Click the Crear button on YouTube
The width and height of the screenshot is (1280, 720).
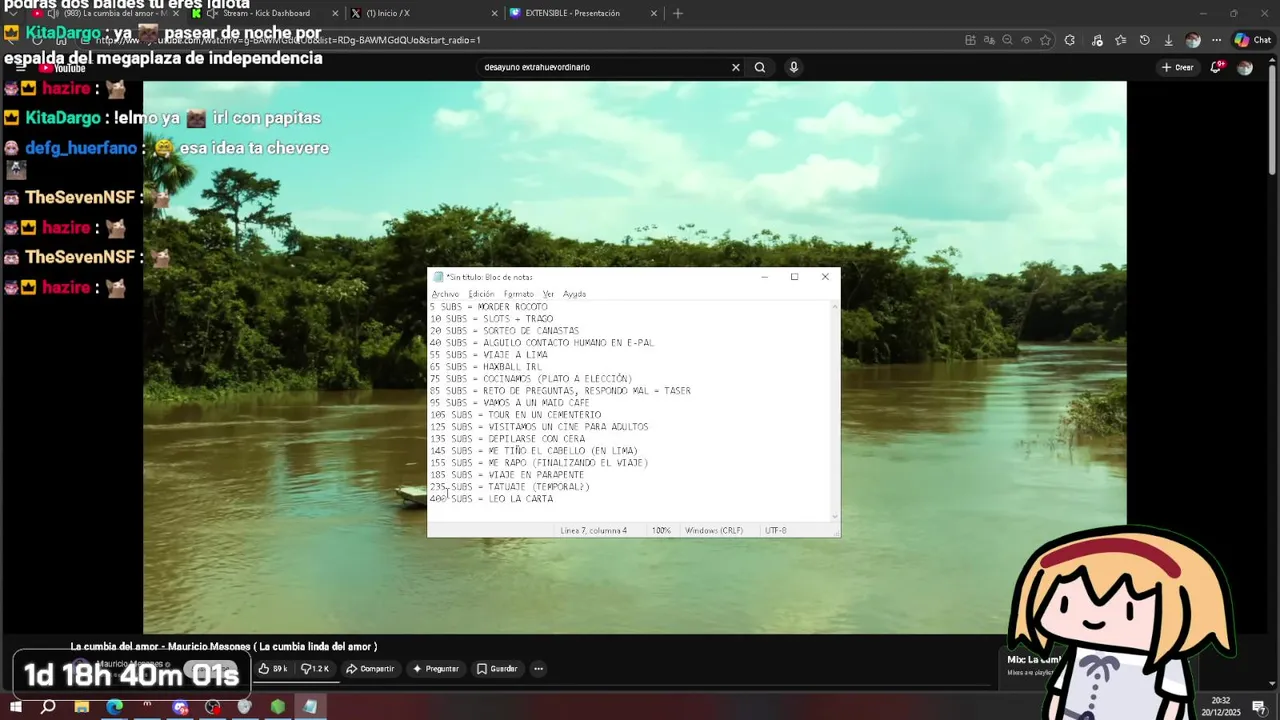point(1177,67)
